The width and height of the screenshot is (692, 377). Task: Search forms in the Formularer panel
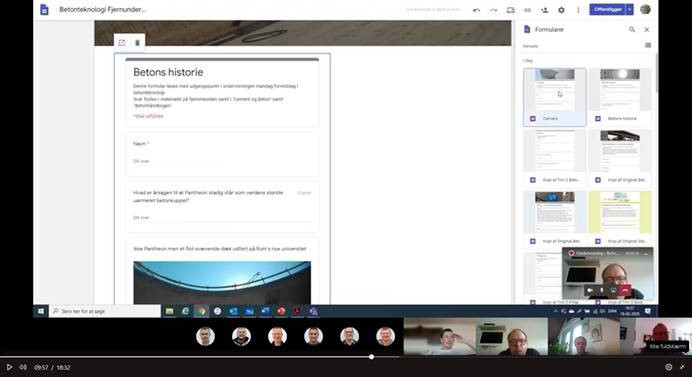pyautogui.click(x=632, y=30)
